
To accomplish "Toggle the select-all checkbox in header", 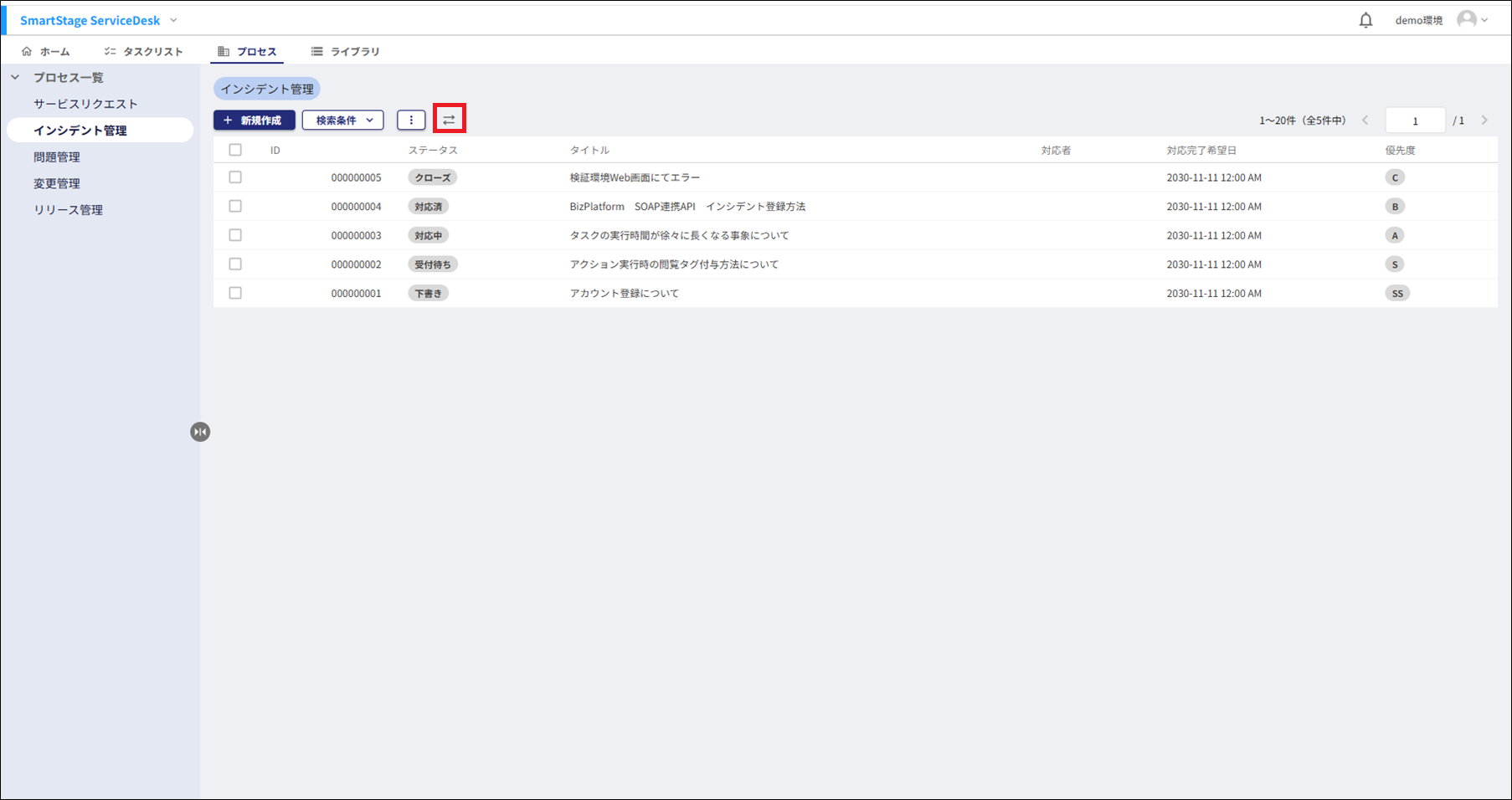I will (x=235, y=150).
